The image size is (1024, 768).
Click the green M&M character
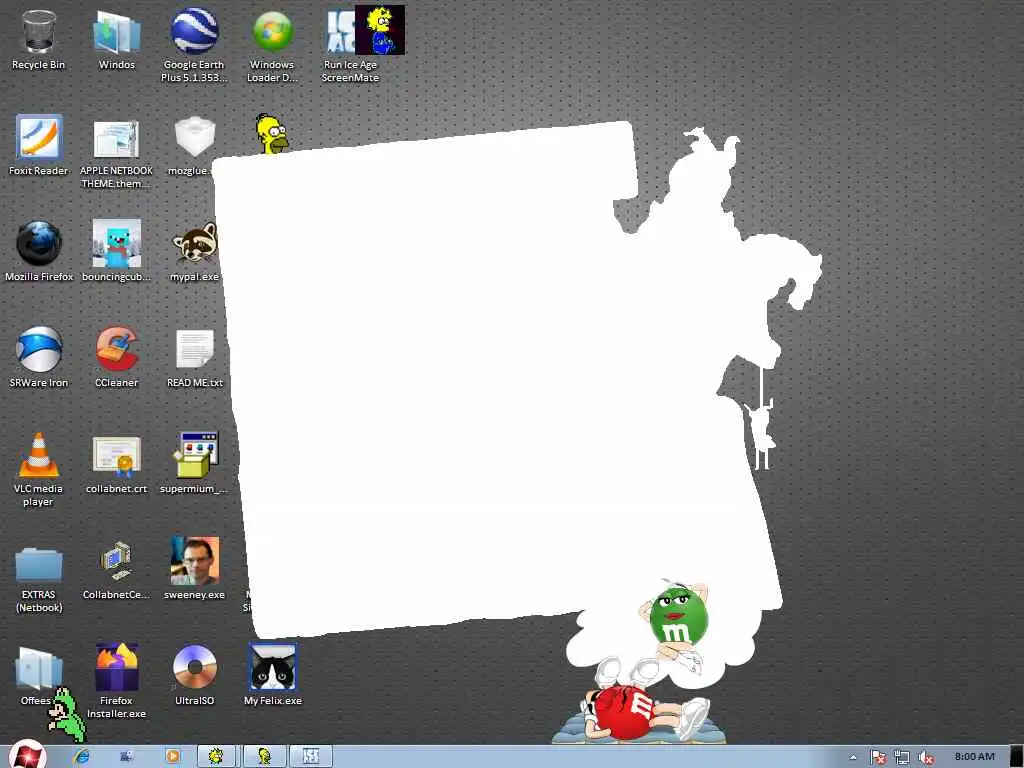click(678, 617)
